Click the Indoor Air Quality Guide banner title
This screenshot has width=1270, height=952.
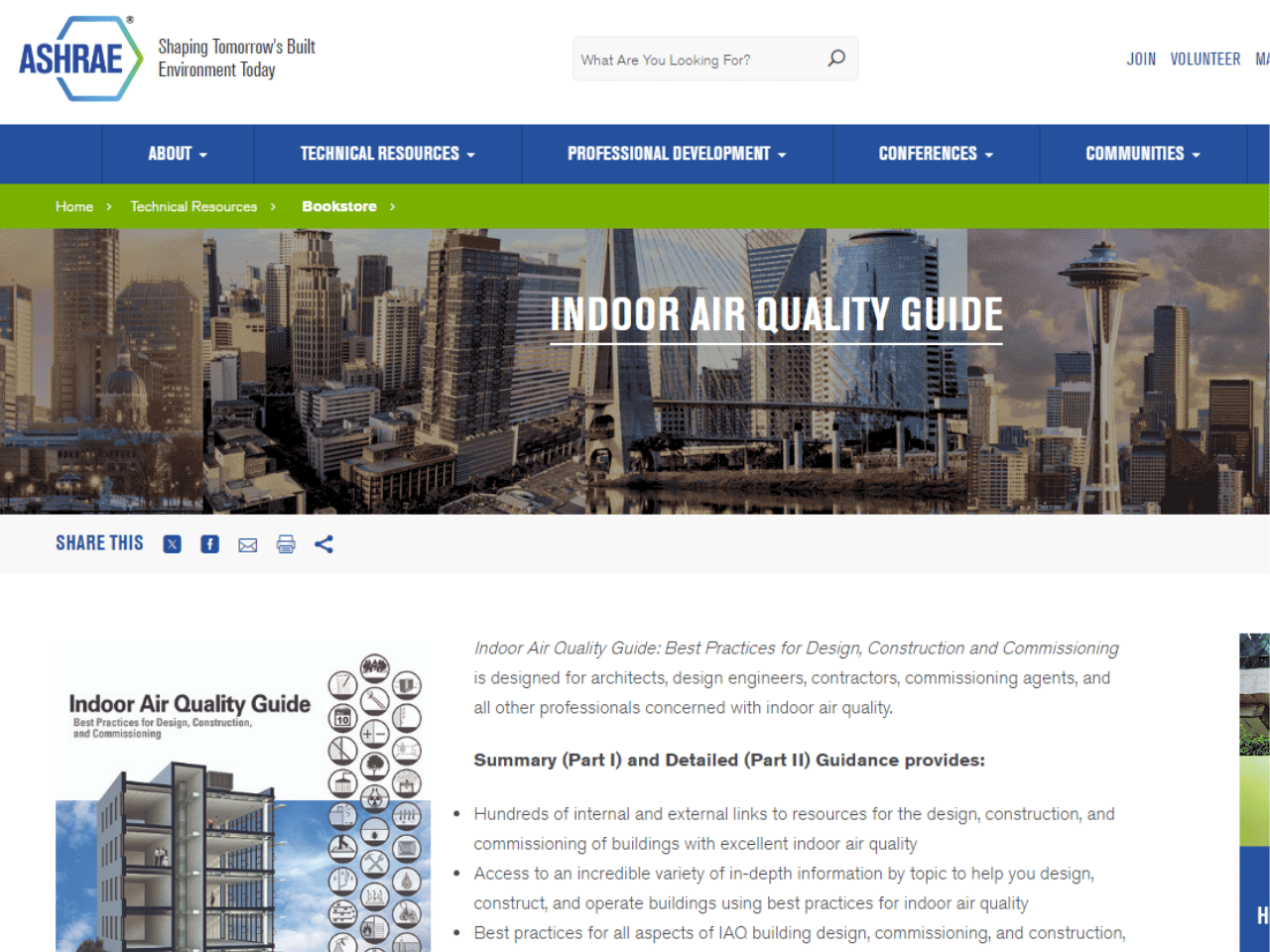click(x=777, y=315)
